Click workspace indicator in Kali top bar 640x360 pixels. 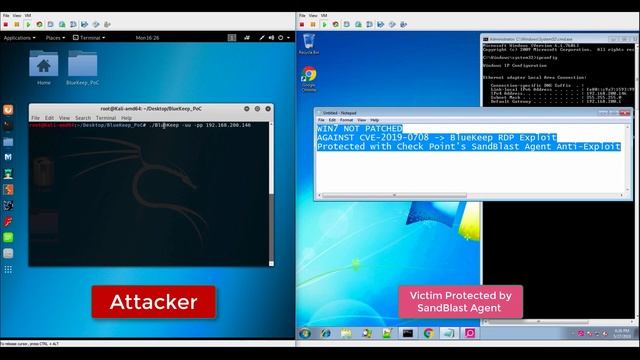[x=232, y=38]
